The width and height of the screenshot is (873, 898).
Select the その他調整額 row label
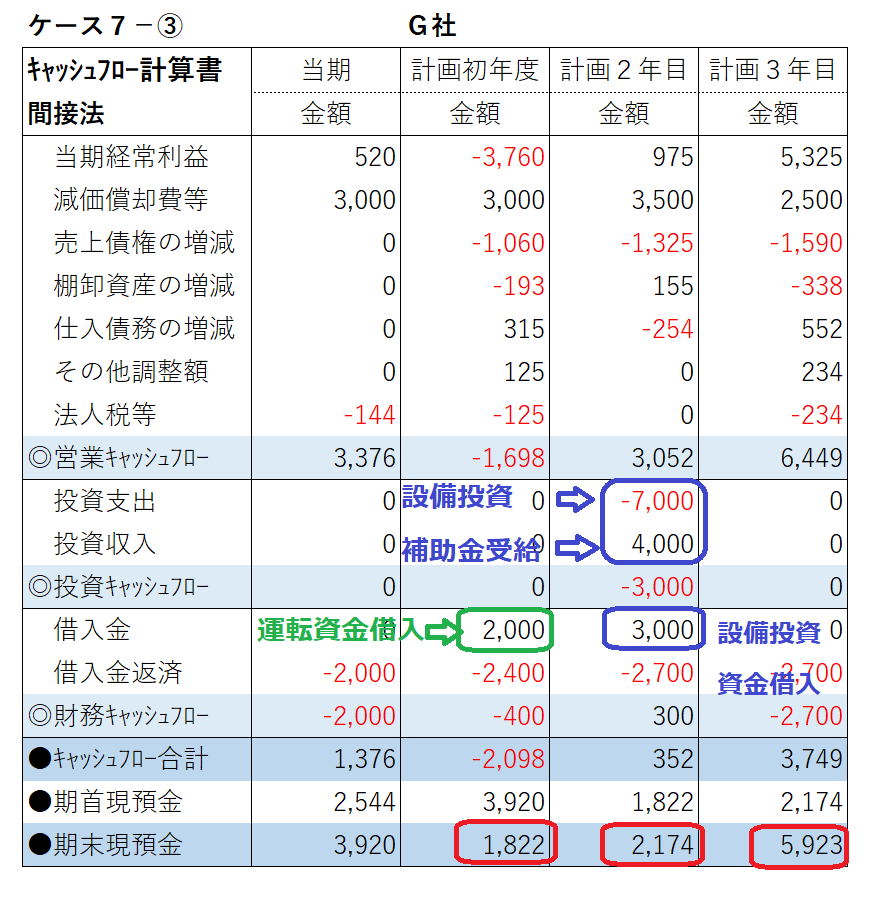(131, 372)
